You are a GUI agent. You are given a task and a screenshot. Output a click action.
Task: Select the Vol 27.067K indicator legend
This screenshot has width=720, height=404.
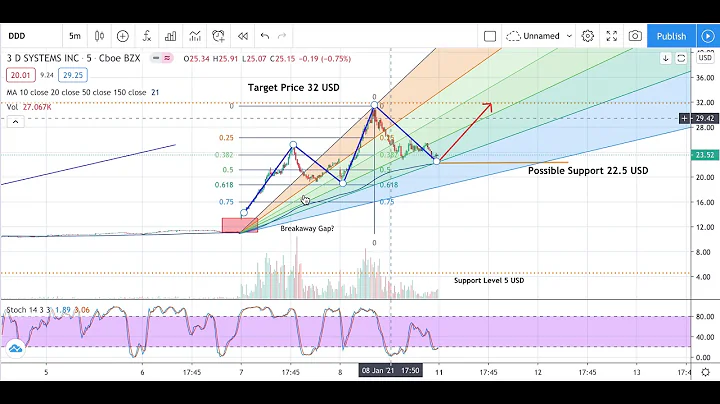pos(29,107)
